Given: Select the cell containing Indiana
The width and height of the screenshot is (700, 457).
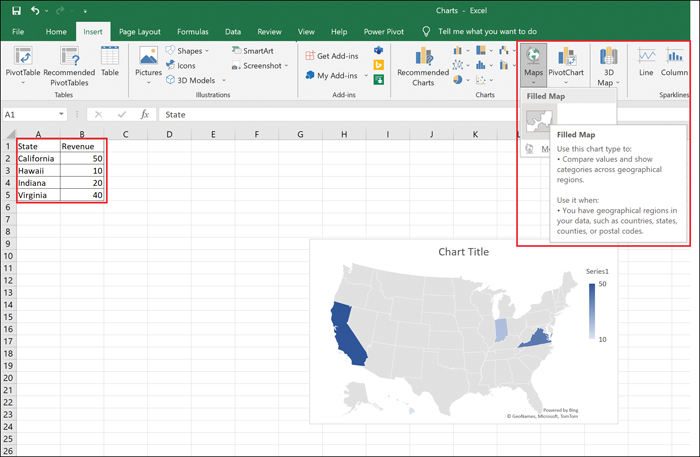Looking at the screenshot, I should [38, 183].
